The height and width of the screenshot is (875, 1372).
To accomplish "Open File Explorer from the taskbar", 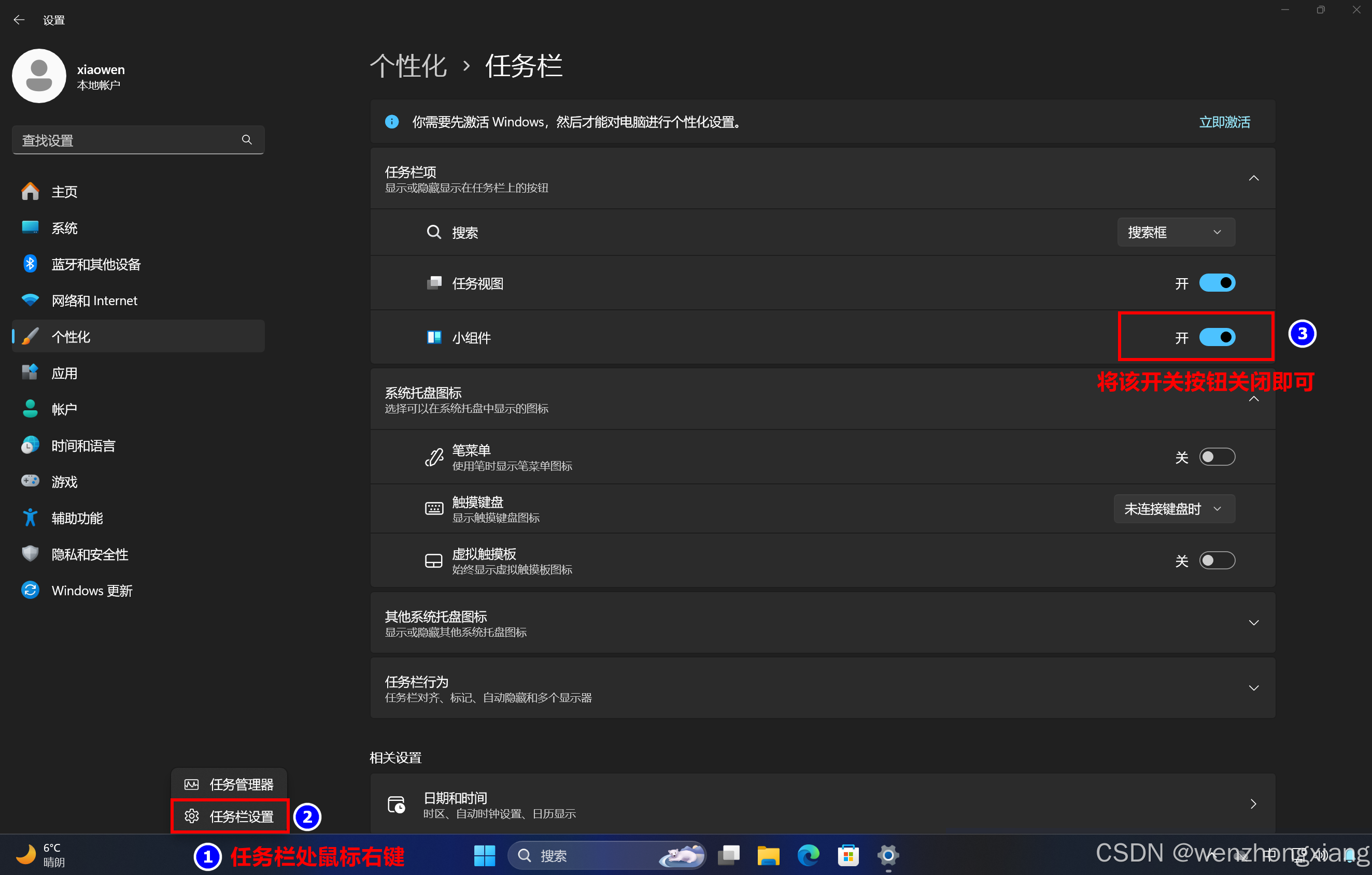I will [x=768, y=855].
